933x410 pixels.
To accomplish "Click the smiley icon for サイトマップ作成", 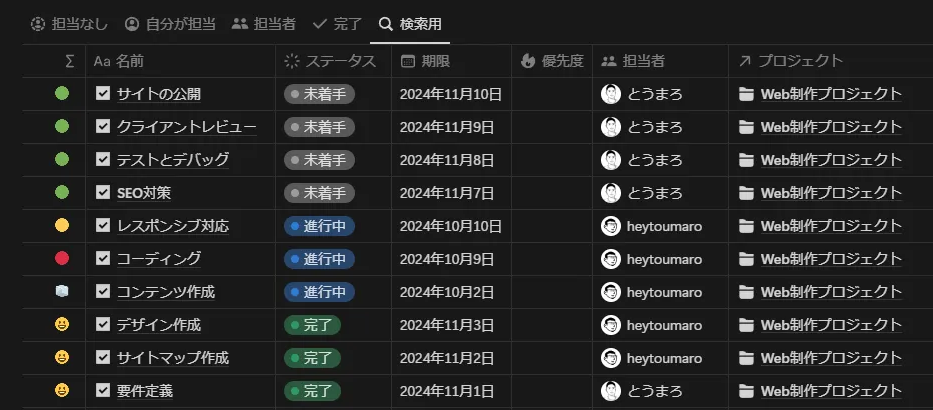I will tap(62, 358).
